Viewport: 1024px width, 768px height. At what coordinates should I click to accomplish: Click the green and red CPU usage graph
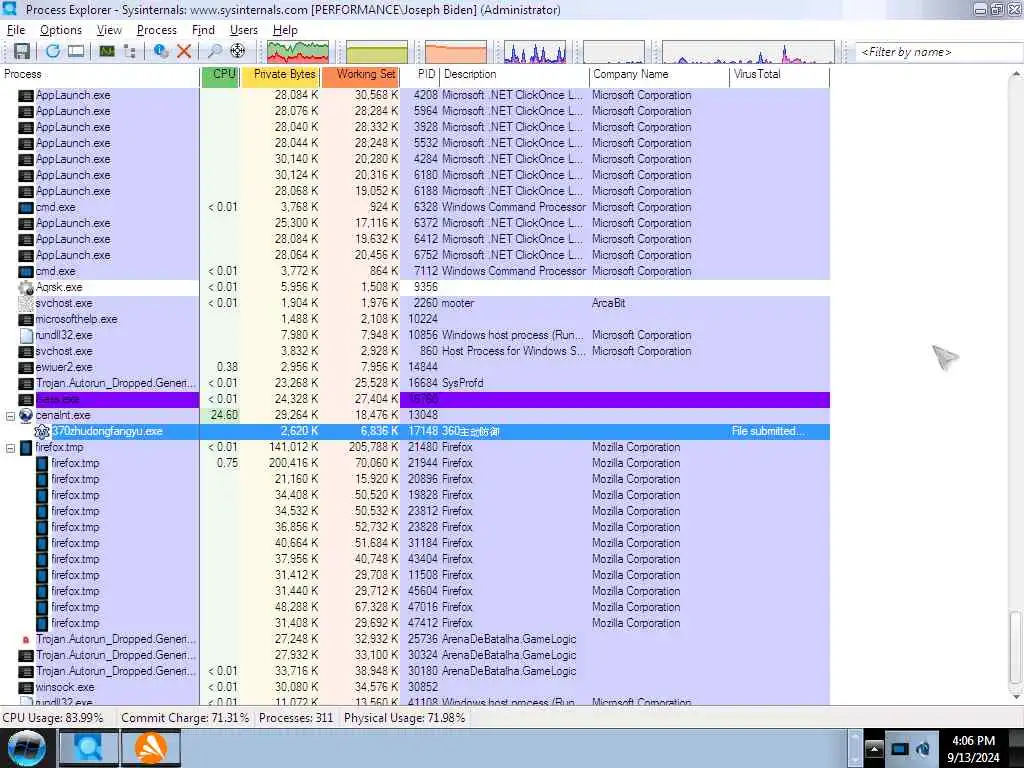click(x=297, y=52)
